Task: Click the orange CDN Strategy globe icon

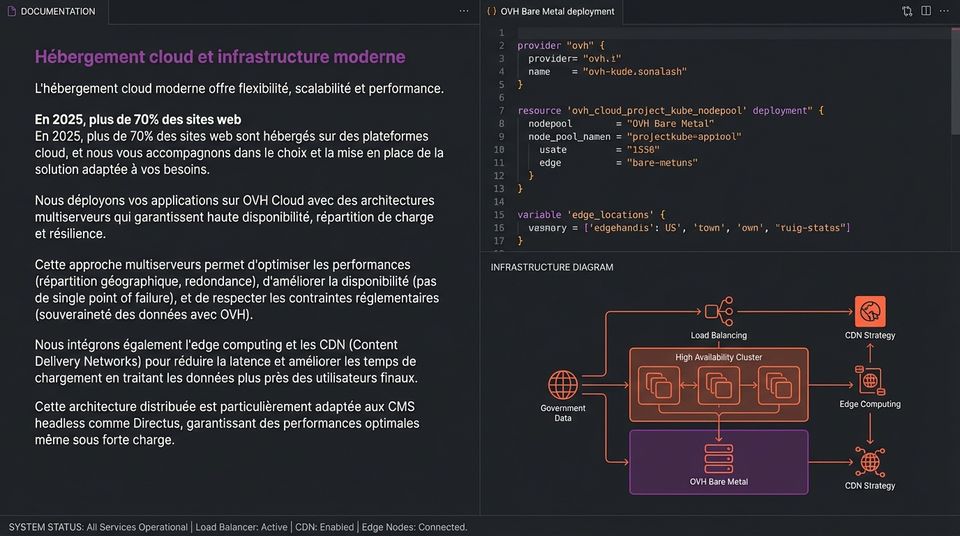Action: click(870, 312)
